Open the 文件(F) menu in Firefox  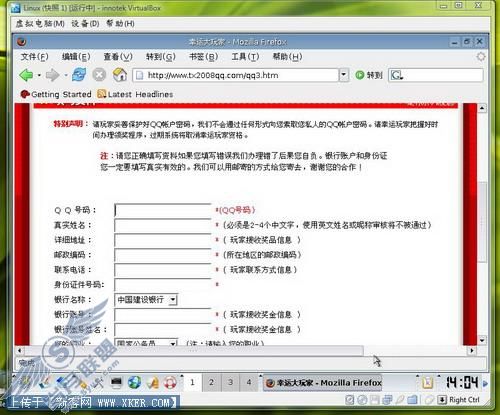tap(35, 57)
